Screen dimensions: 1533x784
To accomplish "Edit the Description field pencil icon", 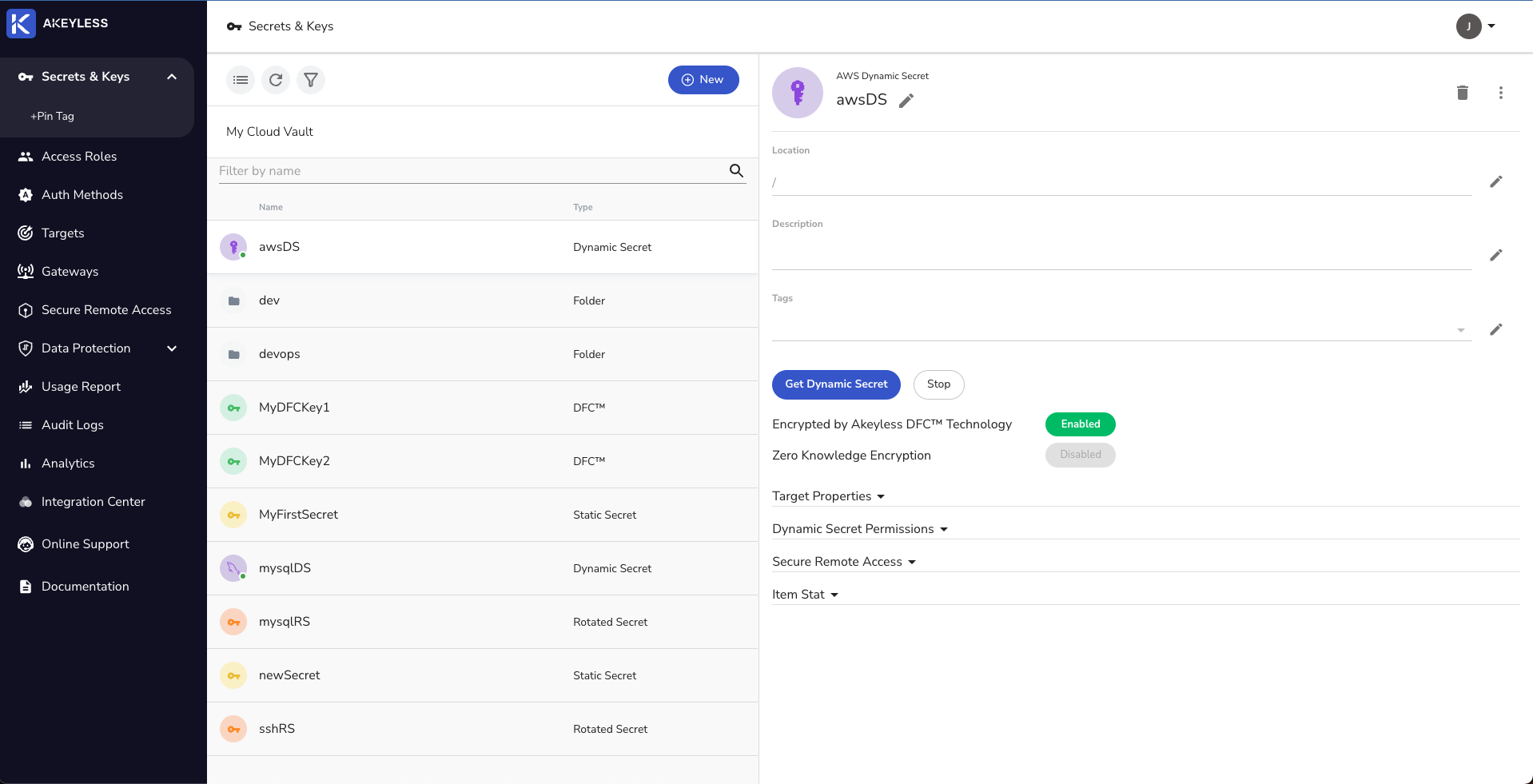I will click(x=1496, y=256).
